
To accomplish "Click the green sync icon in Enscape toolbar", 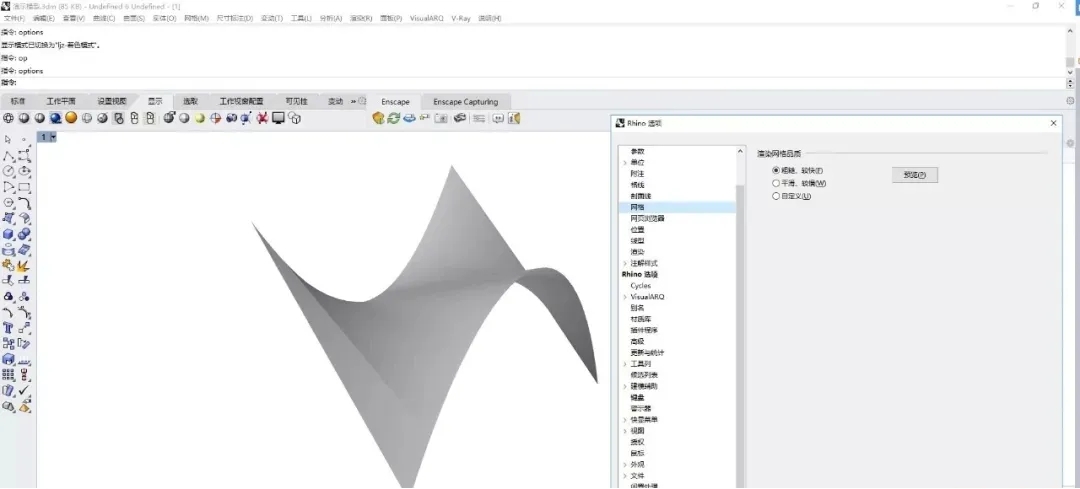I will point(394,118).
